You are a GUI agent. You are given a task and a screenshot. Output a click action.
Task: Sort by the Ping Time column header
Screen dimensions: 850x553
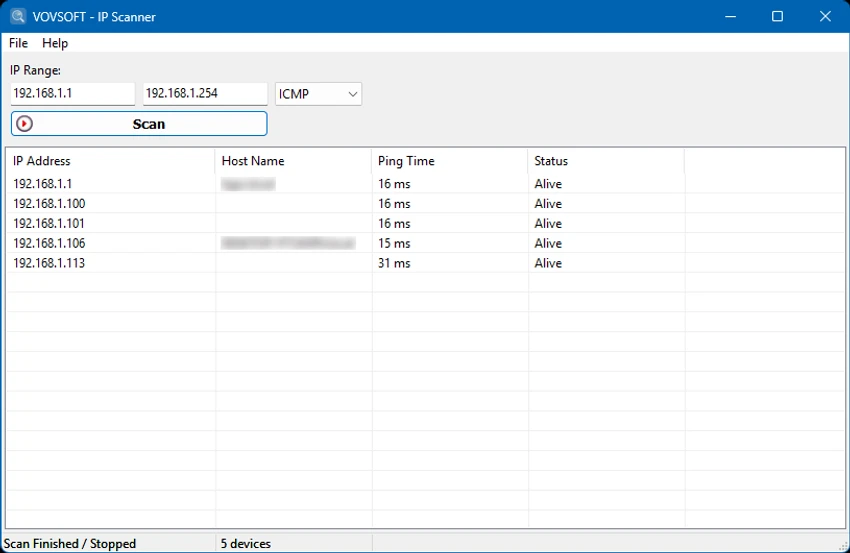(x=449, y=161)
